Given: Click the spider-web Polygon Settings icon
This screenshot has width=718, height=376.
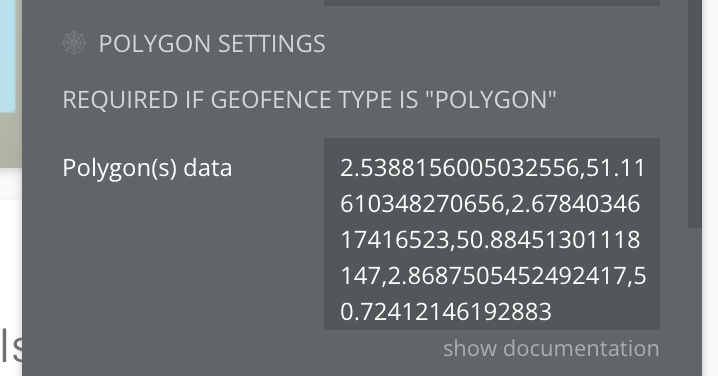Looking at the screenshot, I should (x=74, y=43).
